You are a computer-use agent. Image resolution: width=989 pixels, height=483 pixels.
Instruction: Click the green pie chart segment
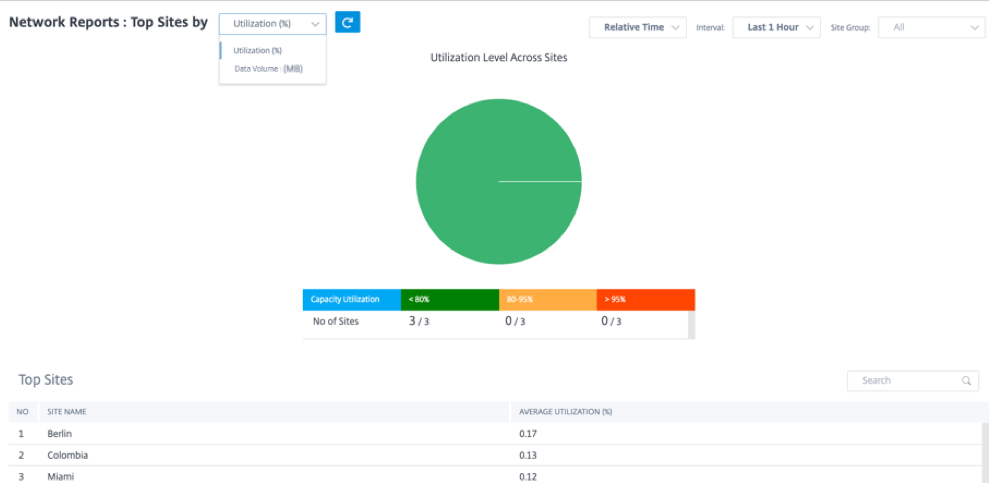pyautogui.click(x=498, y=182)
